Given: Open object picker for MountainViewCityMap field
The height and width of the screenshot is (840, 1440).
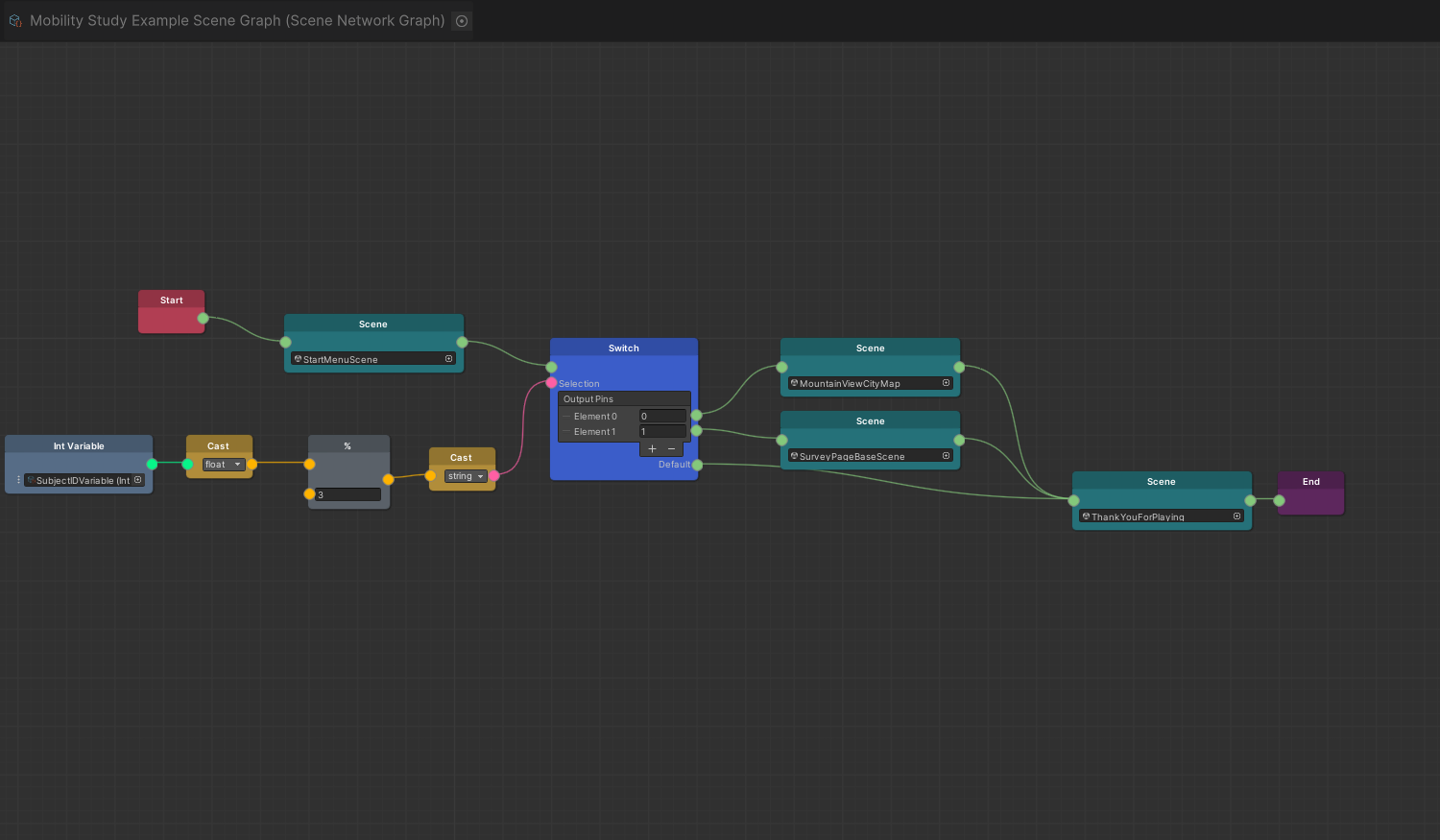Looking at the screenshot, I should [946, 383].
